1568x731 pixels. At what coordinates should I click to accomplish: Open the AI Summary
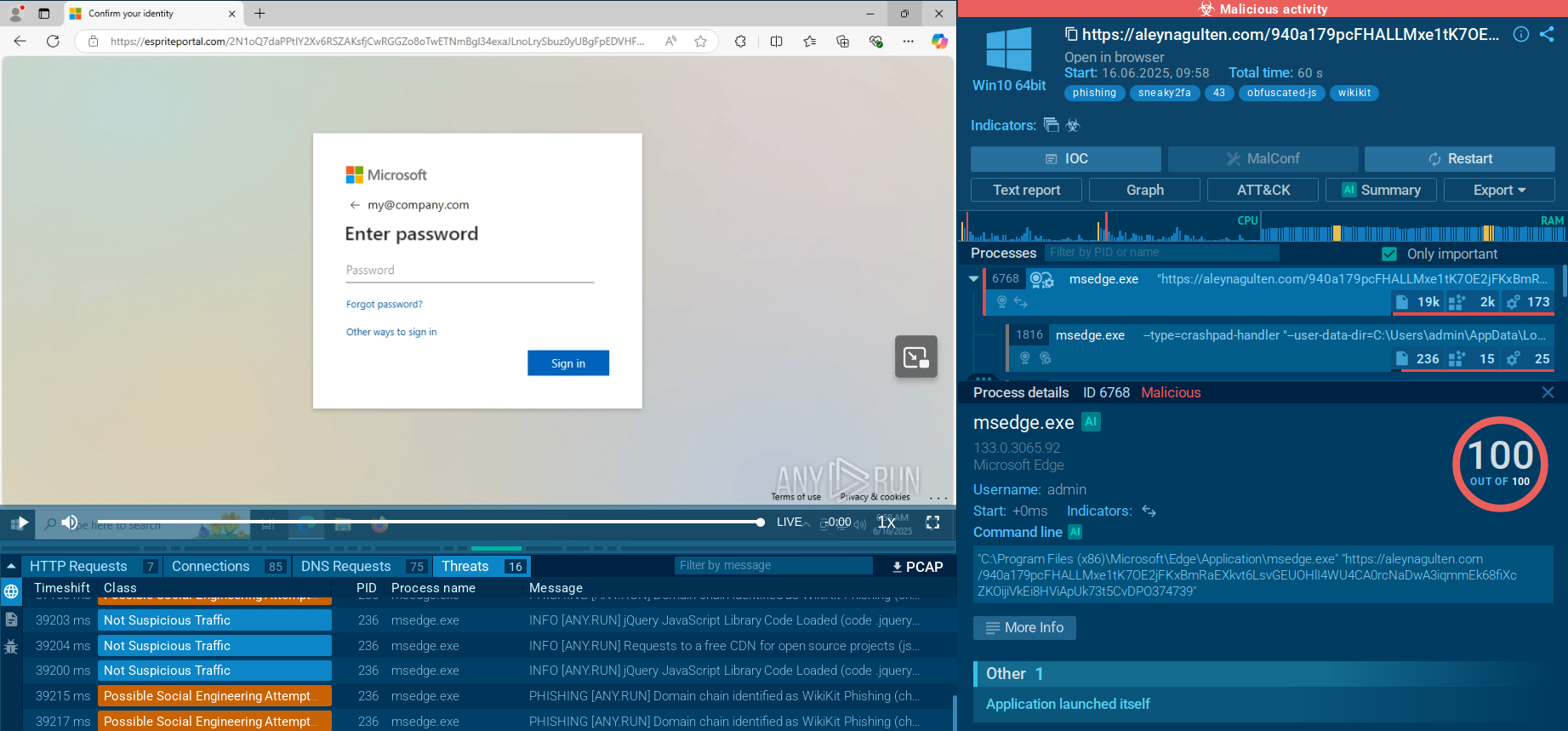click(x=1381, y=190)
